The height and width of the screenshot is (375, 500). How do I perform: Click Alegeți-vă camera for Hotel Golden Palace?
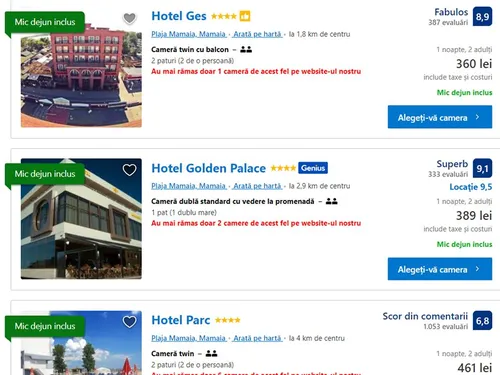click(440, 269)
